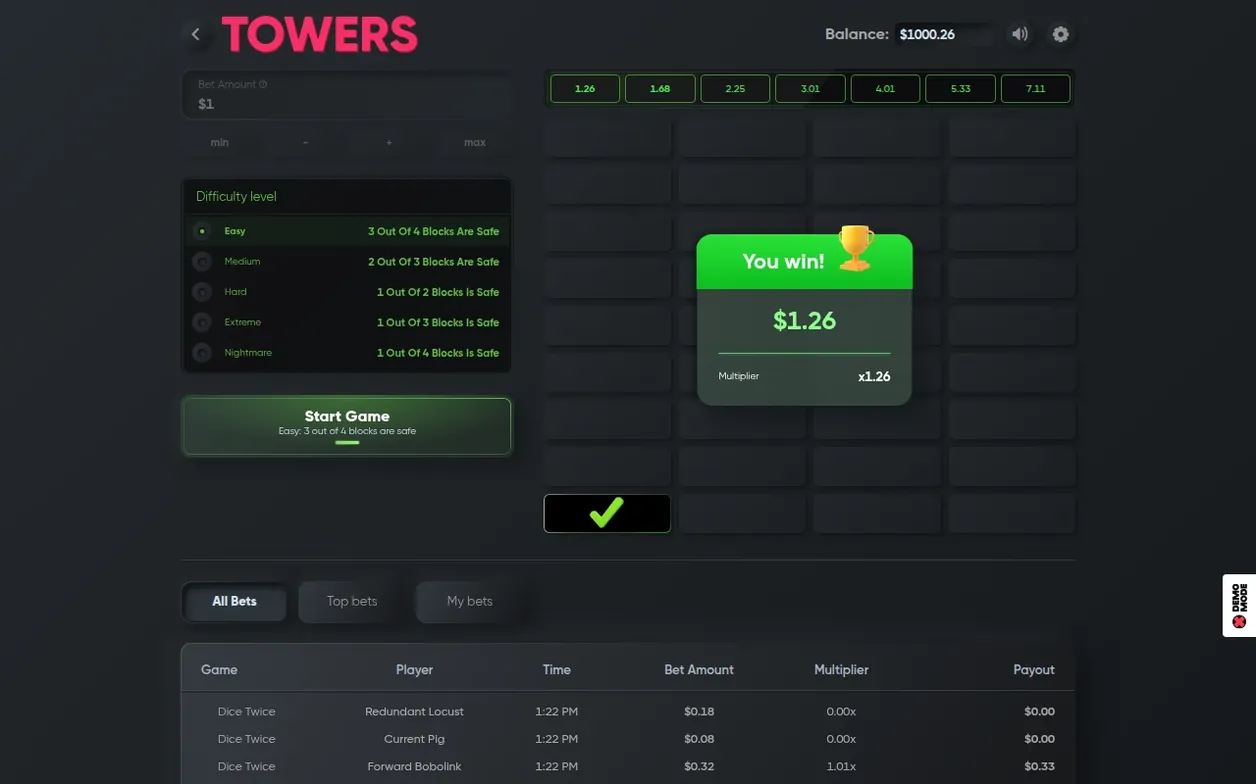The image size is (1256, 784).
Task: Select the Nightmare difficulty radio button
Action: tap(202, 353)
